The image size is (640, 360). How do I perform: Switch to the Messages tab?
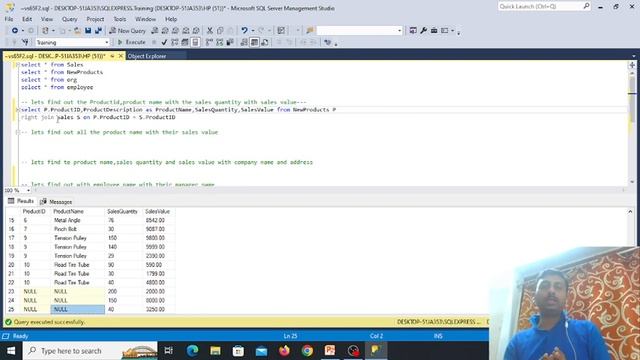pyautogui.click(x=56, y=202)
